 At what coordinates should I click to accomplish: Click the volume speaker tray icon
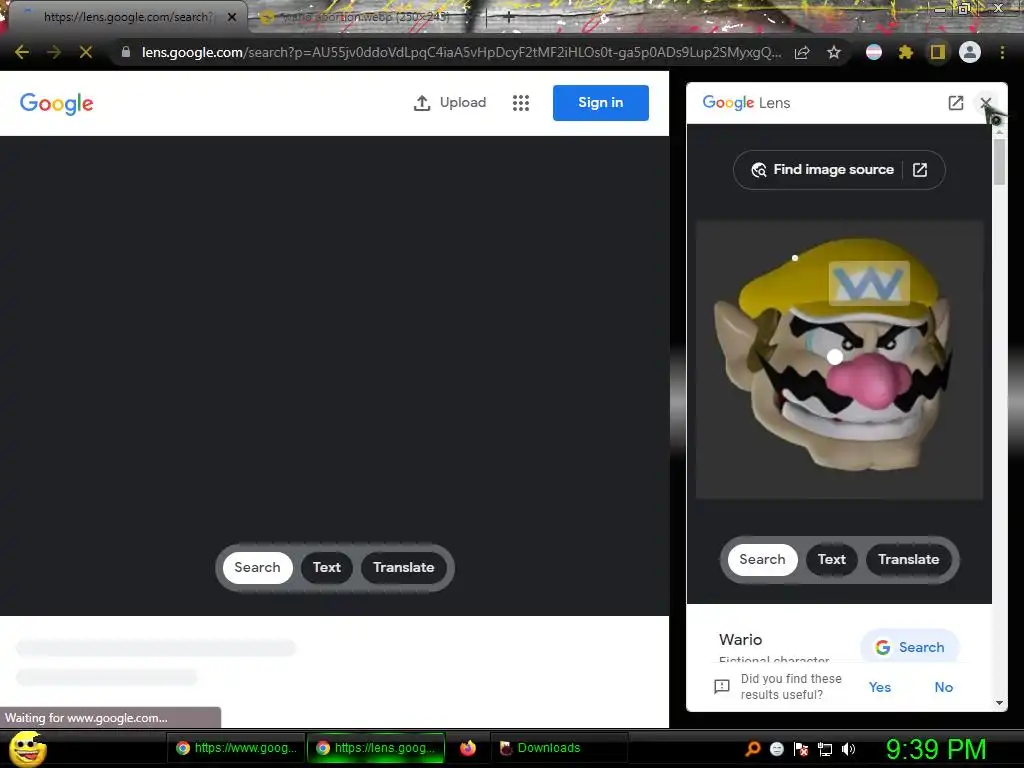point(848,749)
